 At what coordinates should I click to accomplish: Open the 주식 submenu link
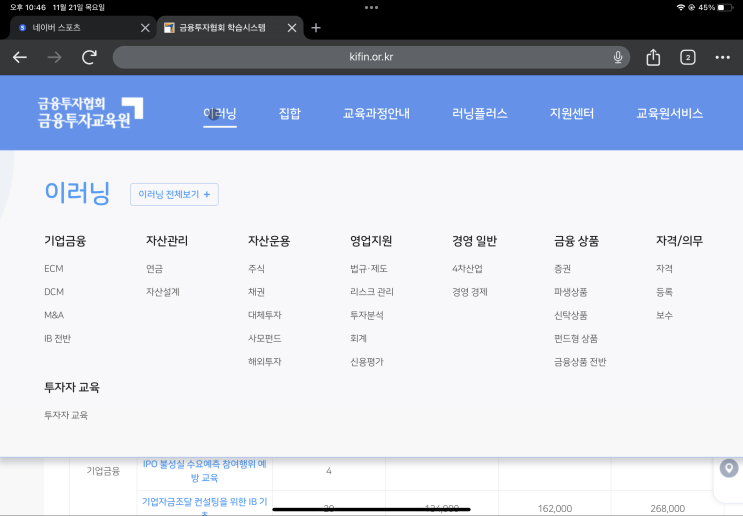point(256,269)
